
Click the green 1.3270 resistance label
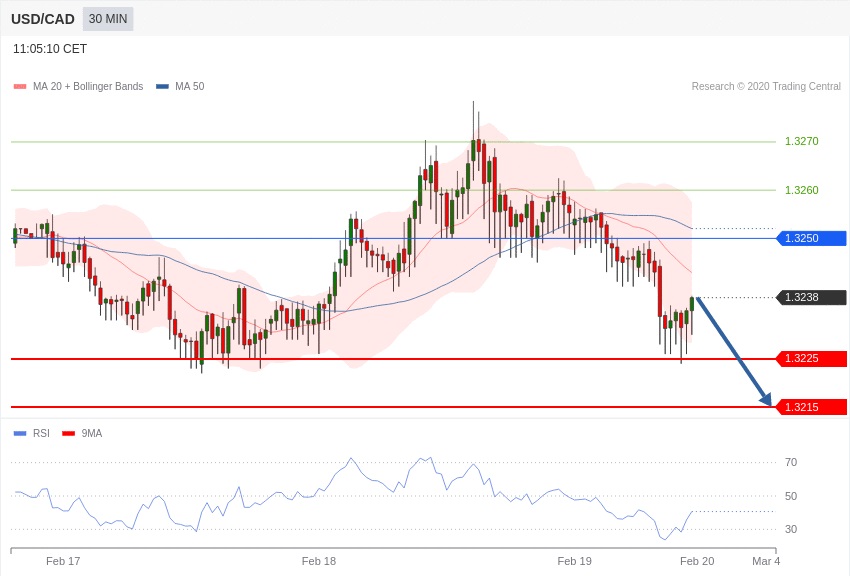pos(801,141)
